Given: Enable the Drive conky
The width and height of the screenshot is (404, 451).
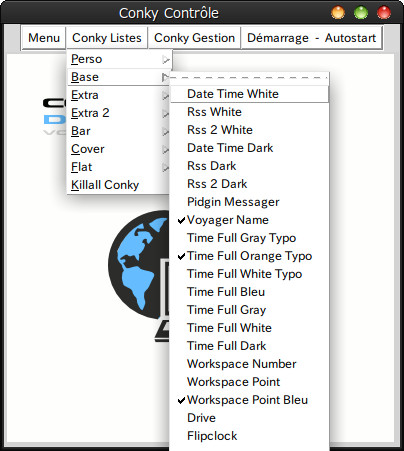Looking at the screenshot, I should click(x=249, y=418).
